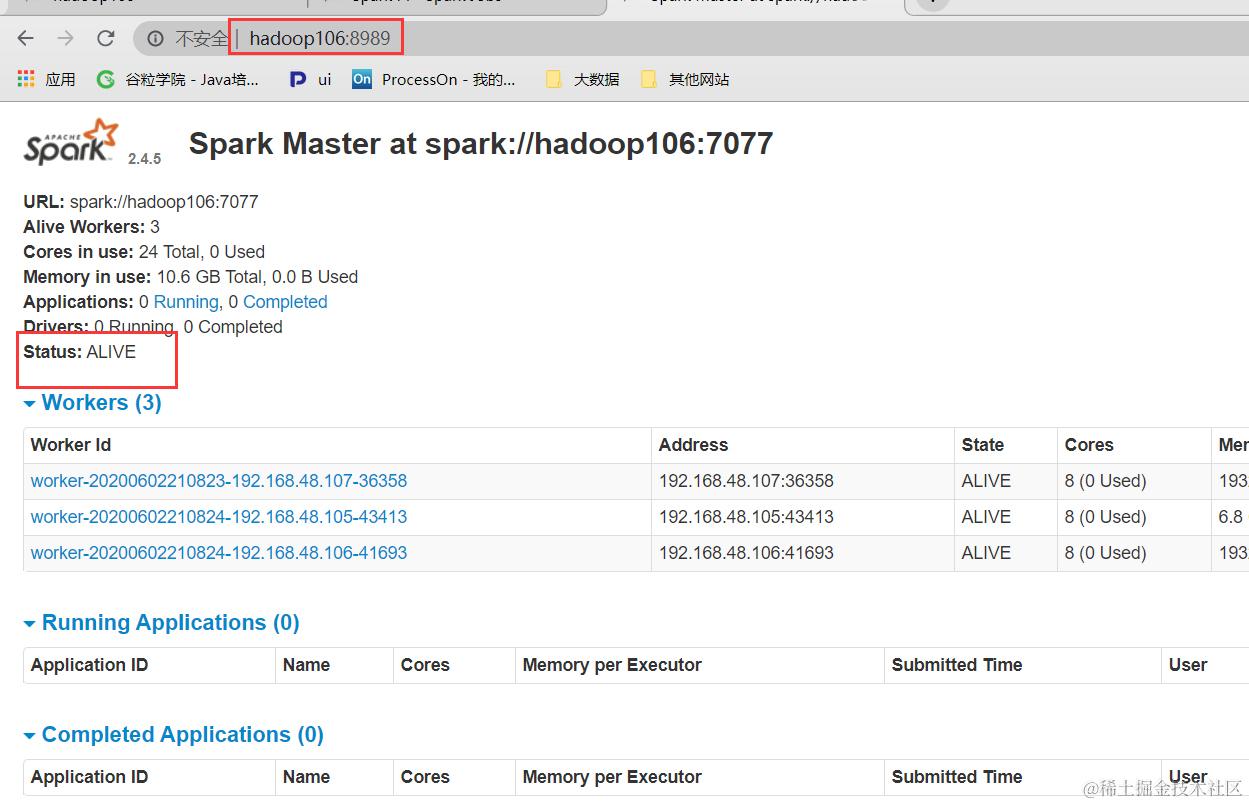1249x805 pixels.
Task: Open the Completed applications link
Action: pos(285,302)
